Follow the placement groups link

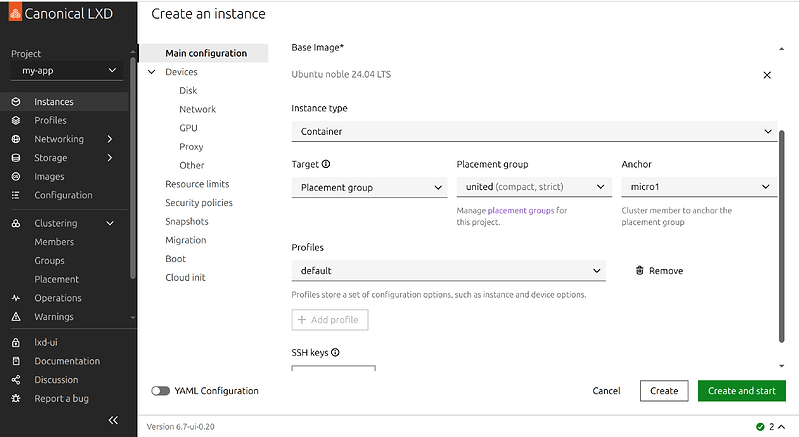pos(520,211)
